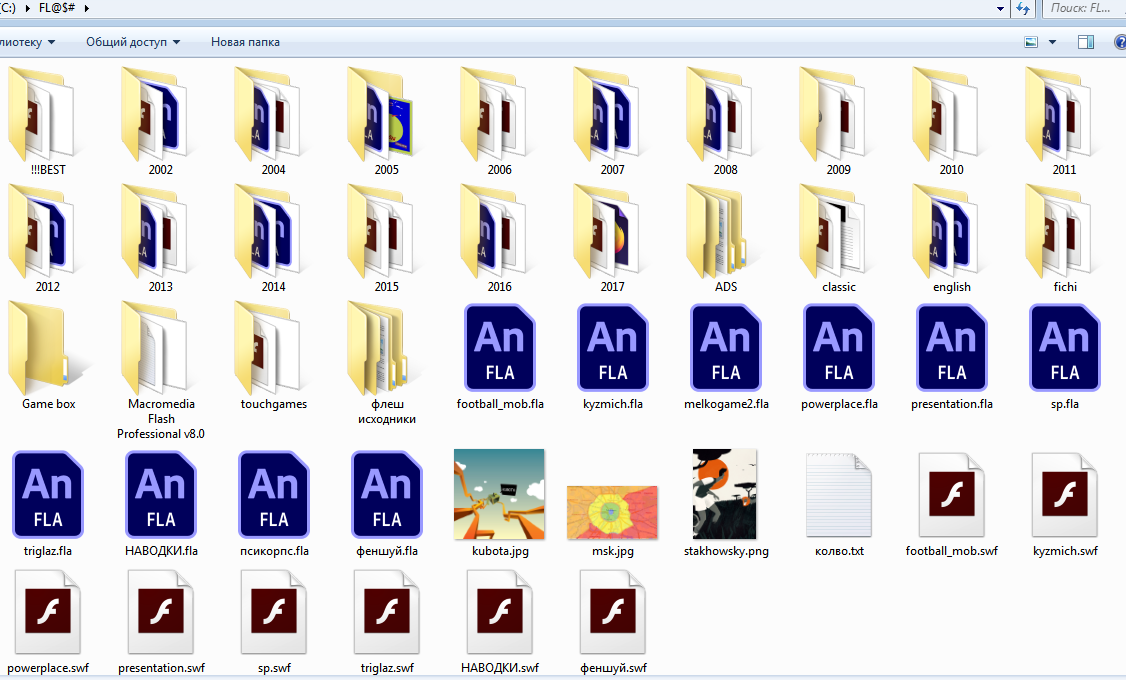
Task: Select msk.jpg image thumbnail
Action: pos(612,512)
